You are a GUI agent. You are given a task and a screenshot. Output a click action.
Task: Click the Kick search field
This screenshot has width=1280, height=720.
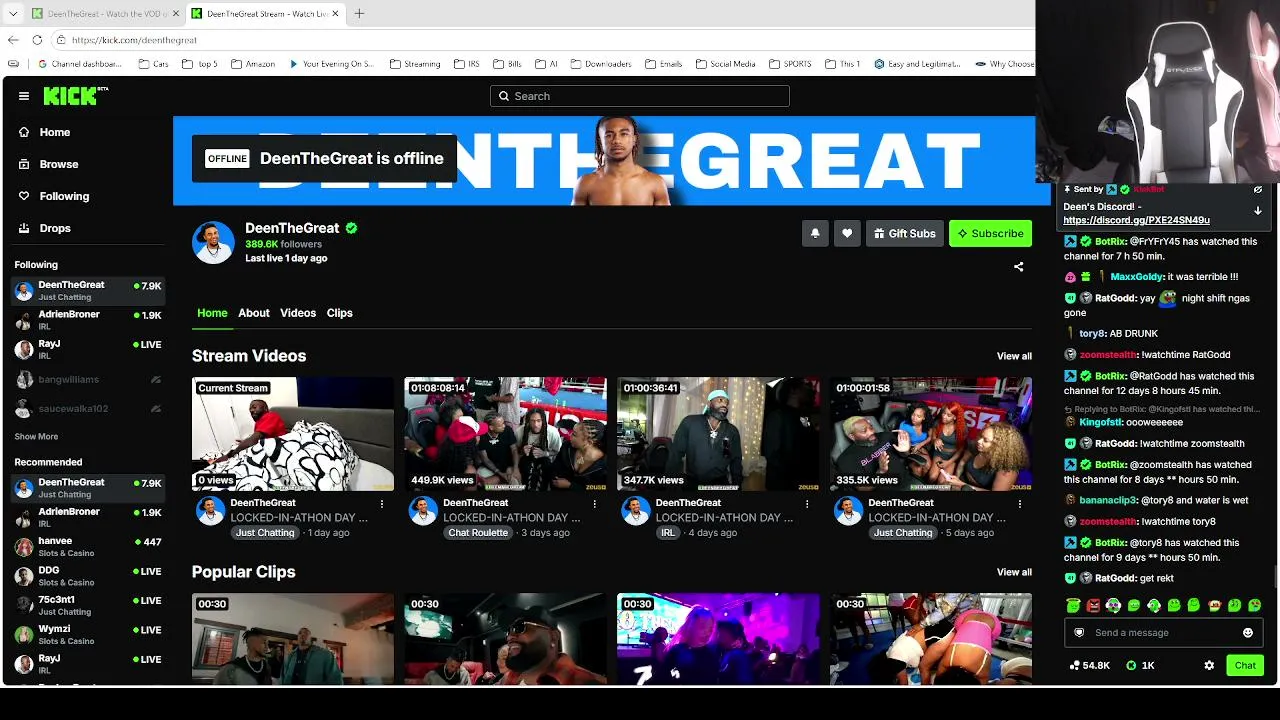coord(640,96)
